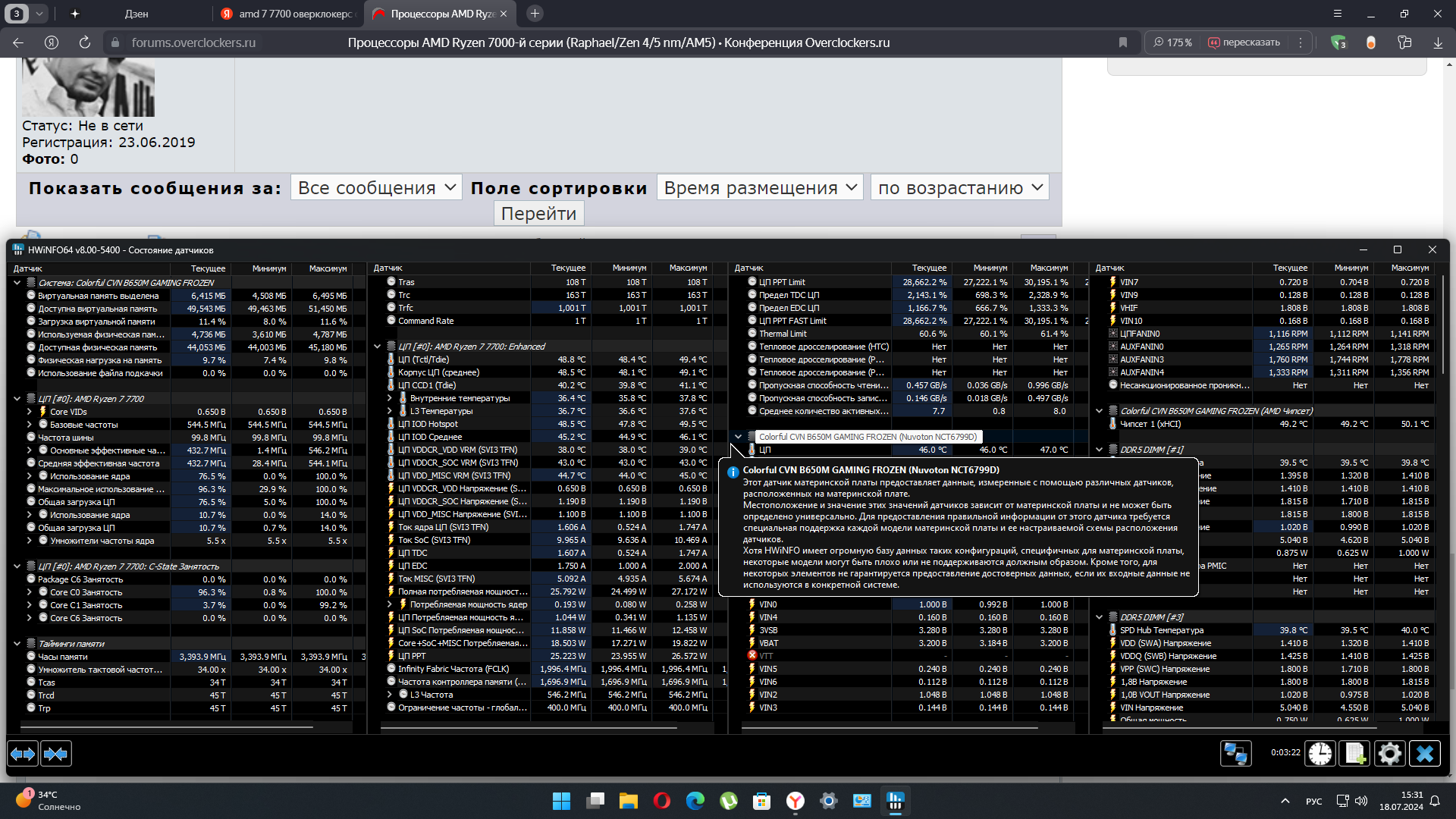
Task: Open the 'Все сообщения' dropdown
Action: (376, 187)
